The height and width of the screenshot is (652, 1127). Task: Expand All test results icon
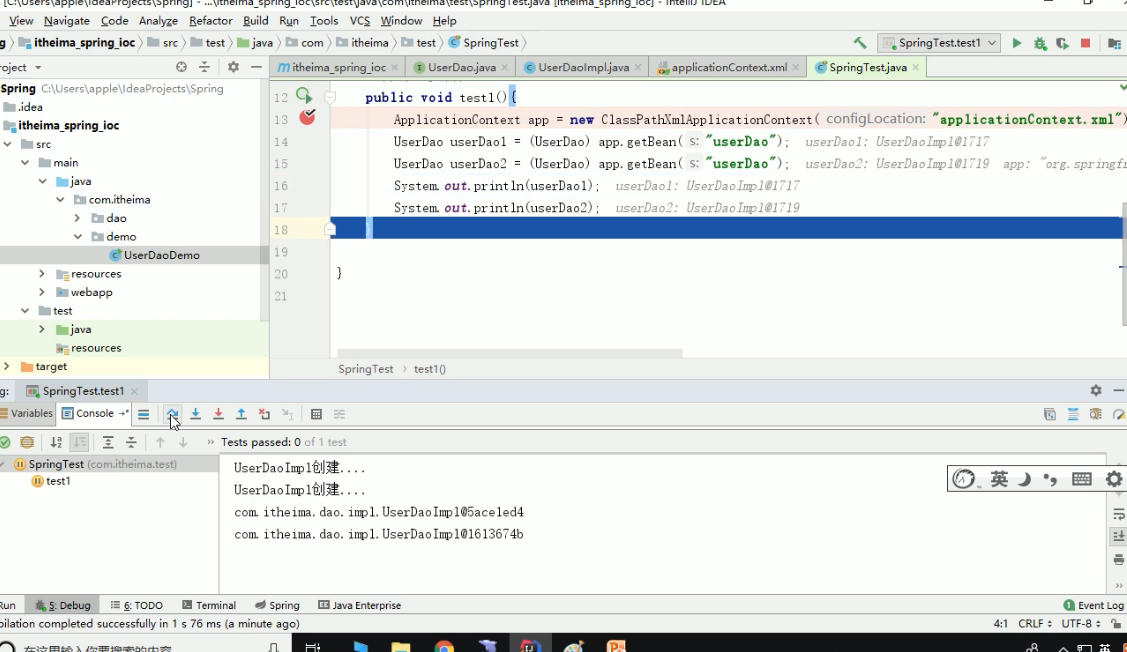(108, 442)
